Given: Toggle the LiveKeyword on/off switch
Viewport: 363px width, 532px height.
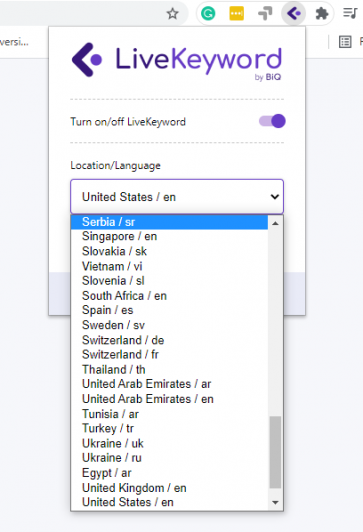Looking at the screenshot, I should [272, 121].
